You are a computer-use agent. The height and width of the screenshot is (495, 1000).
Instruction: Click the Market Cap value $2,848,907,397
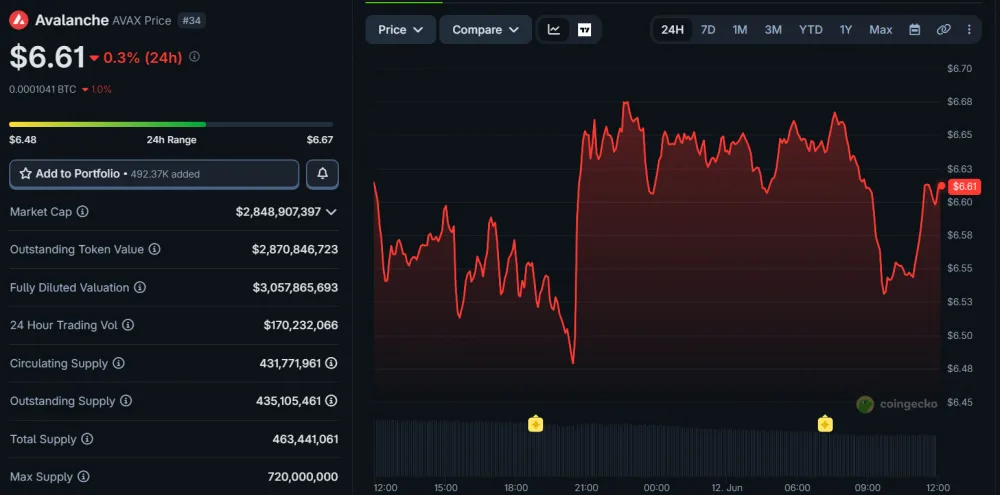[278, 212]
